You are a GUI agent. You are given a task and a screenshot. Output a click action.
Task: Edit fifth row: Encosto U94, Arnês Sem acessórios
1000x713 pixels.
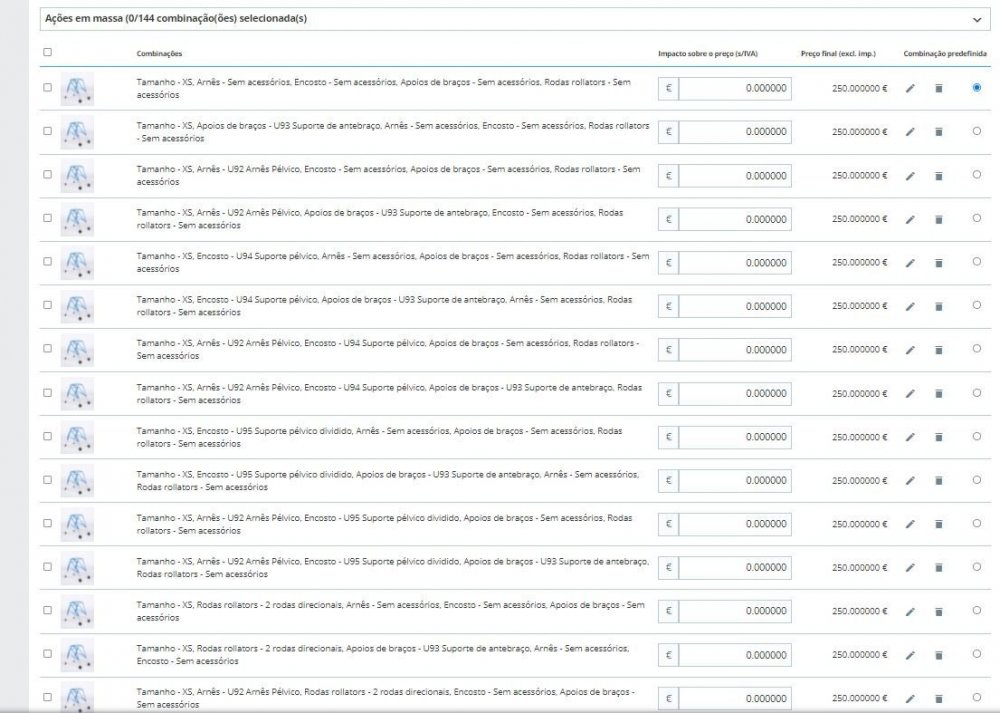[910, 263]
